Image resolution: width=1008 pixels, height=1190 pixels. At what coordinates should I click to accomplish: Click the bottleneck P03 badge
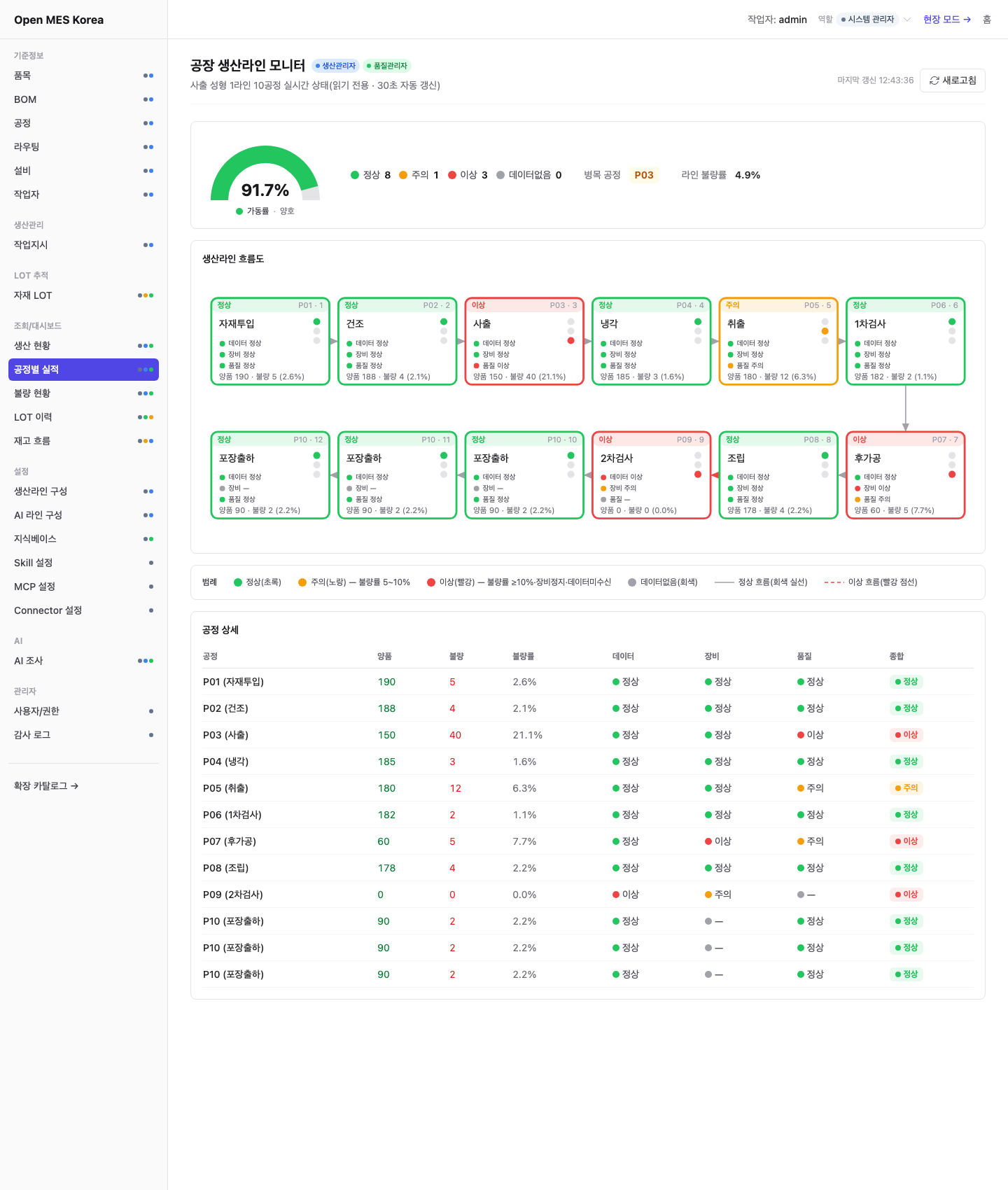(x=644, y=175)
